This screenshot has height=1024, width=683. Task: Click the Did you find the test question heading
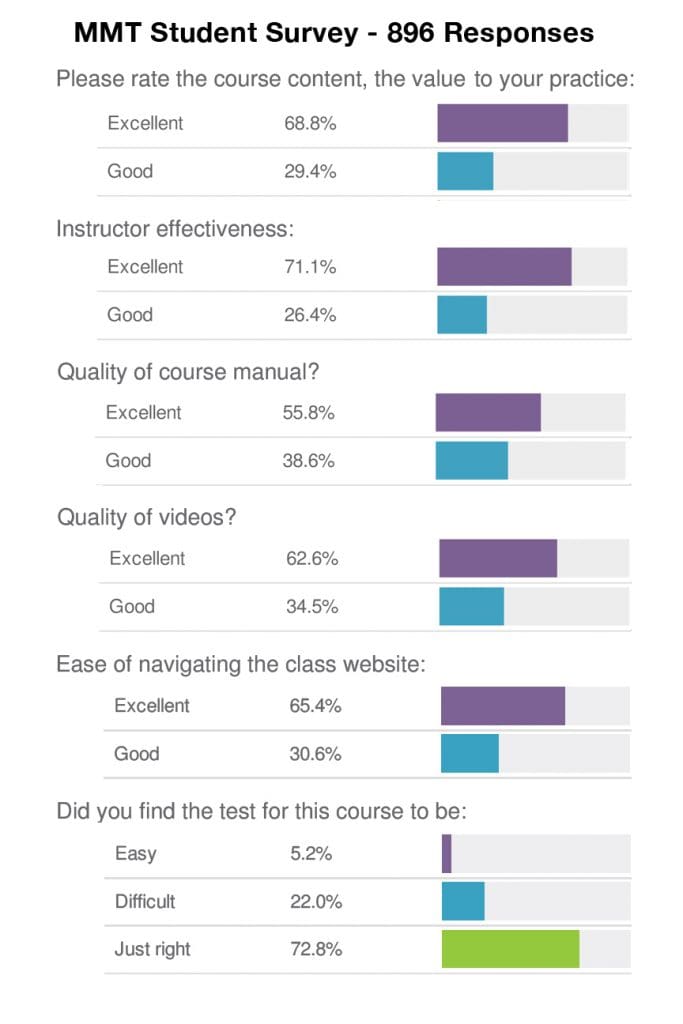coord(262,811)
